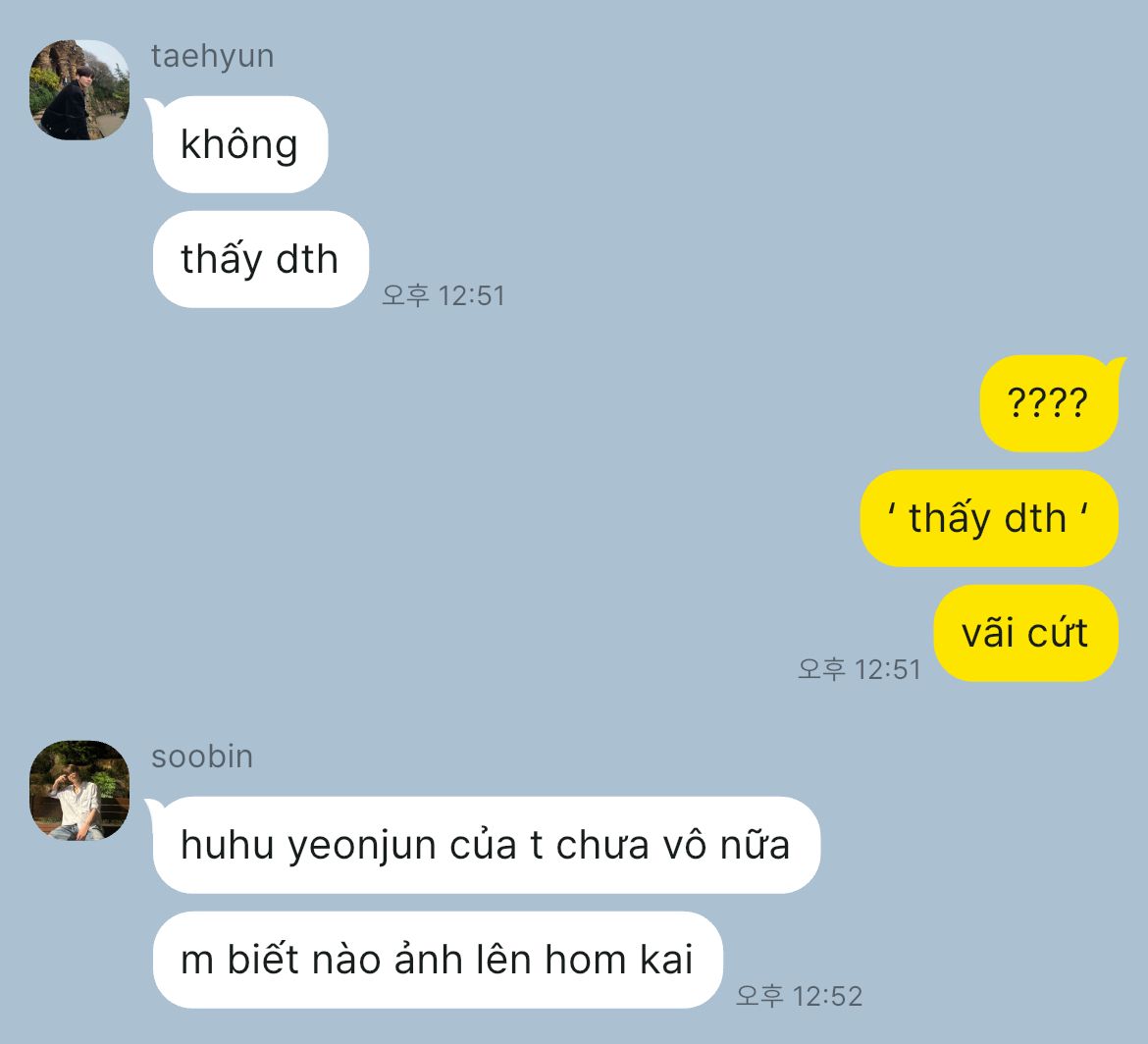1148x1044 pixels.
Task: Open taehyun's profile picture
Action: (79, 90)
